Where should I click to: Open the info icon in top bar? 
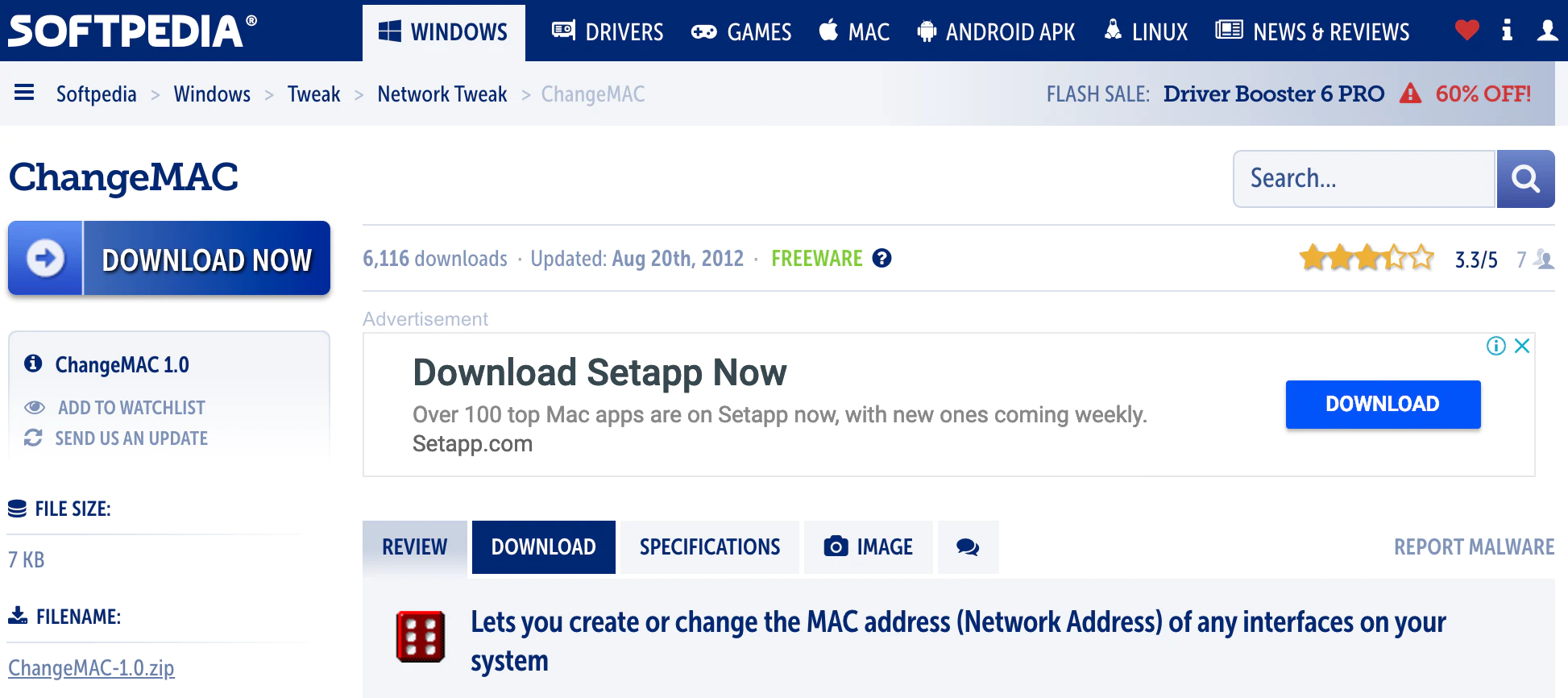[x=1507, y=31]
